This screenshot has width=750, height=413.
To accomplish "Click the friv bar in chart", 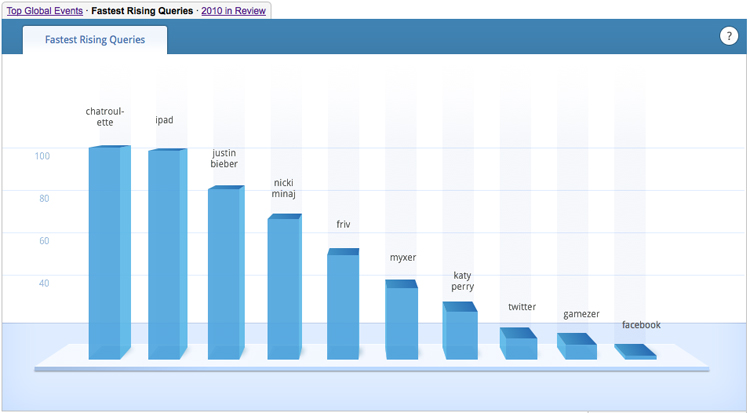I will pos(342,305).
